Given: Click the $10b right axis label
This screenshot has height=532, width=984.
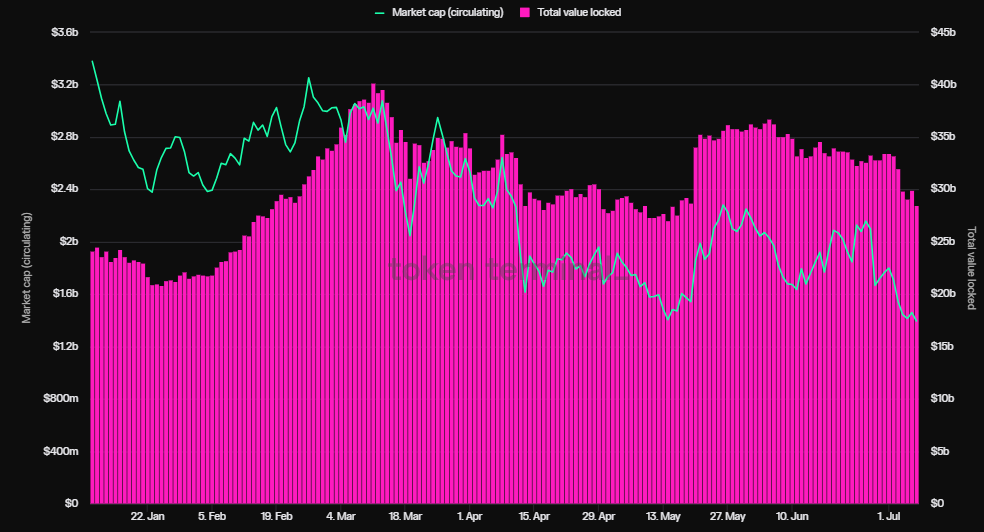Looking at the screenshot, I should click(942, 398).
